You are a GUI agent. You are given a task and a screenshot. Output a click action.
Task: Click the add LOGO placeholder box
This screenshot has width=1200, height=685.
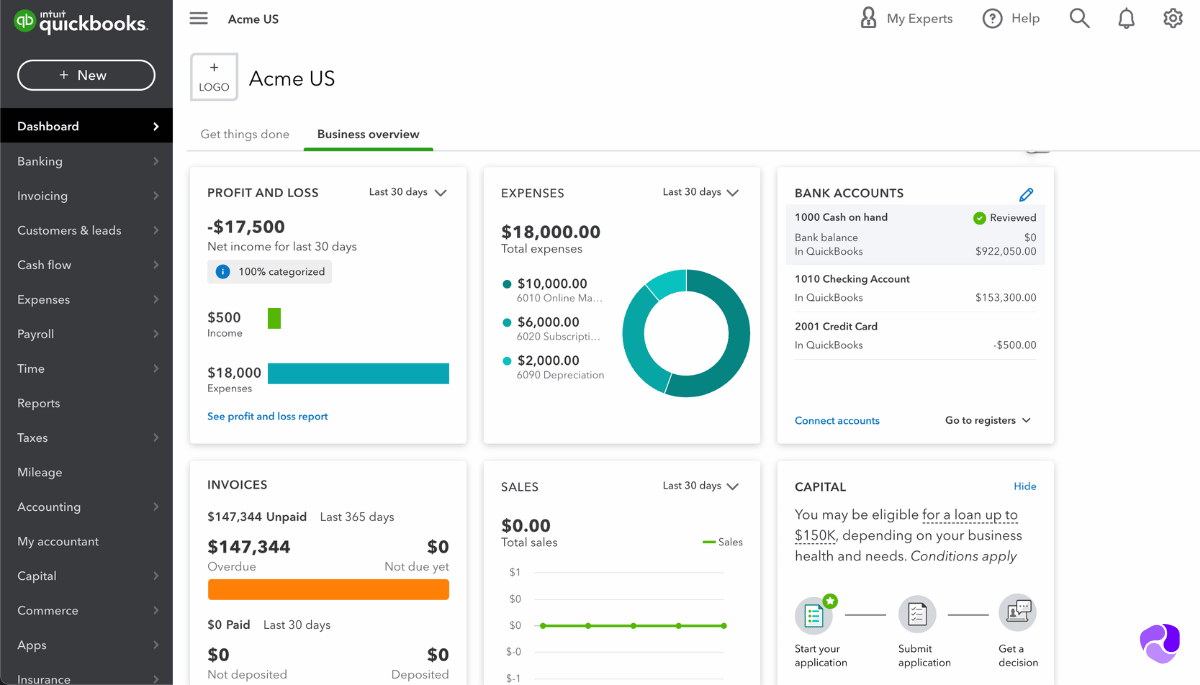tap(214, 78)
